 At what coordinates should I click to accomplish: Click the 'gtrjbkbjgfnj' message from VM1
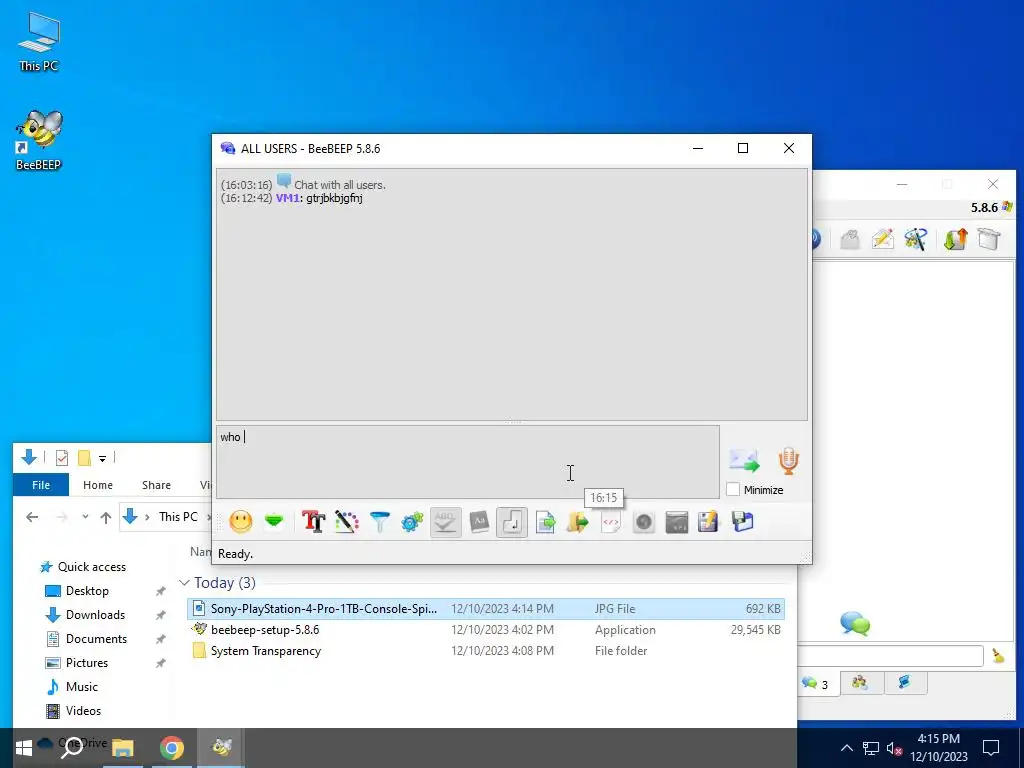coord(334,197)
